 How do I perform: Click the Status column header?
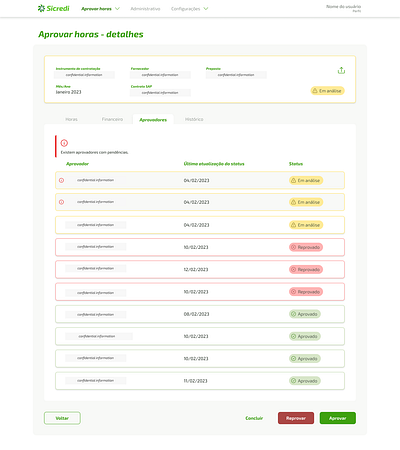(x=296, y=164)
